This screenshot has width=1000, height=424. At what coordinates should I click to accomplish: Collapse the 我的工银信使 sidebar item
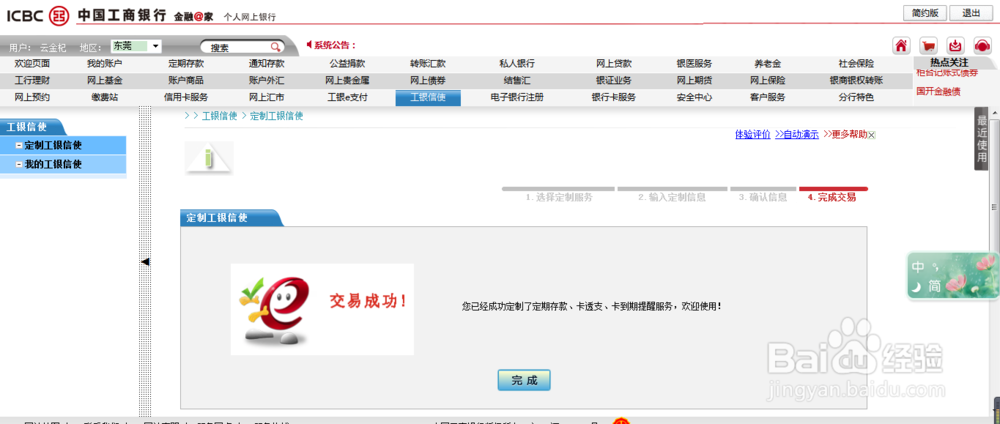click(x=18, y=164)
